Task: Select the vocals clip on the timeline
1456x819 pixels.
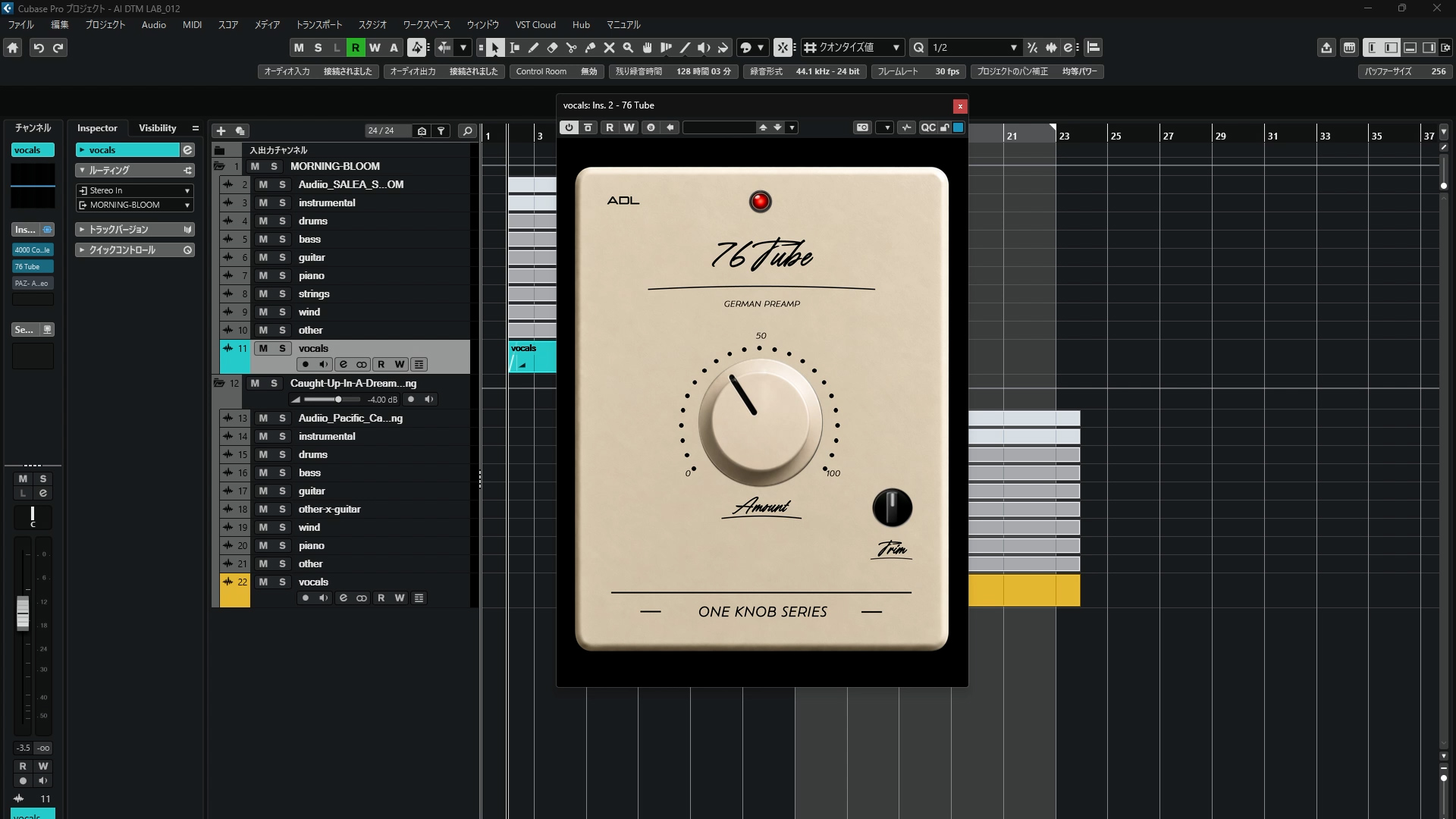Action: (532, 356)
